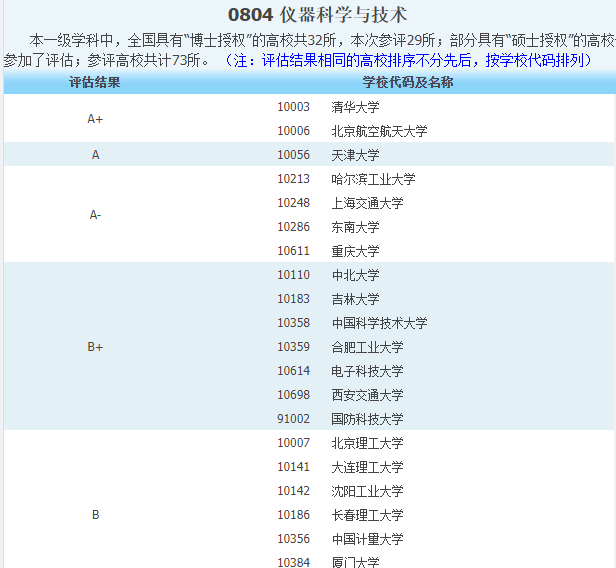Image resolution: width=616 pixels, height=568 pixels.
Task: Select school name 厦门大学
Action: 355,562
